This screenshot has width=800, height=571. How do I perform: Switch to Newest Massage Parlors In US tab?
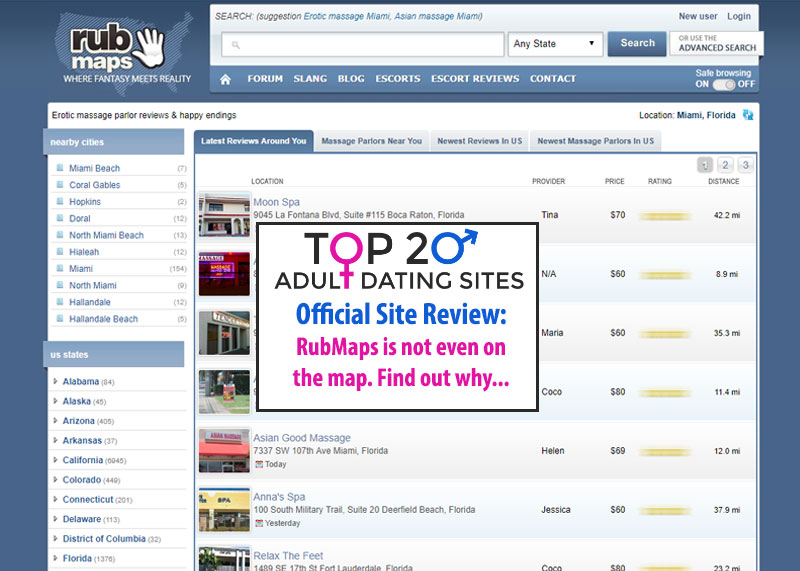coord(595,141)
